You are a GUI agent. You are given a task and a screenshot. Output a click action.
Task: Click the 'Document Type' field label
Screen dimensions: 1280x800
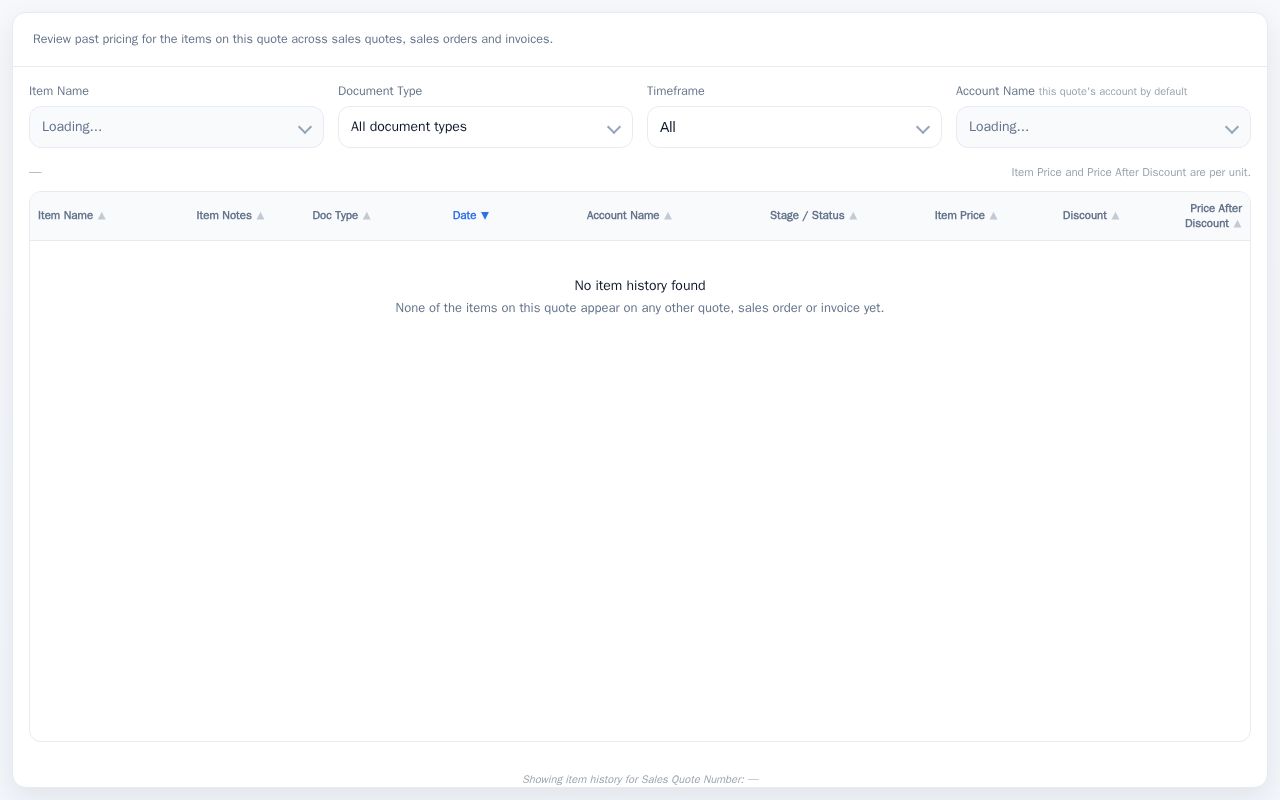click(380, 91)
